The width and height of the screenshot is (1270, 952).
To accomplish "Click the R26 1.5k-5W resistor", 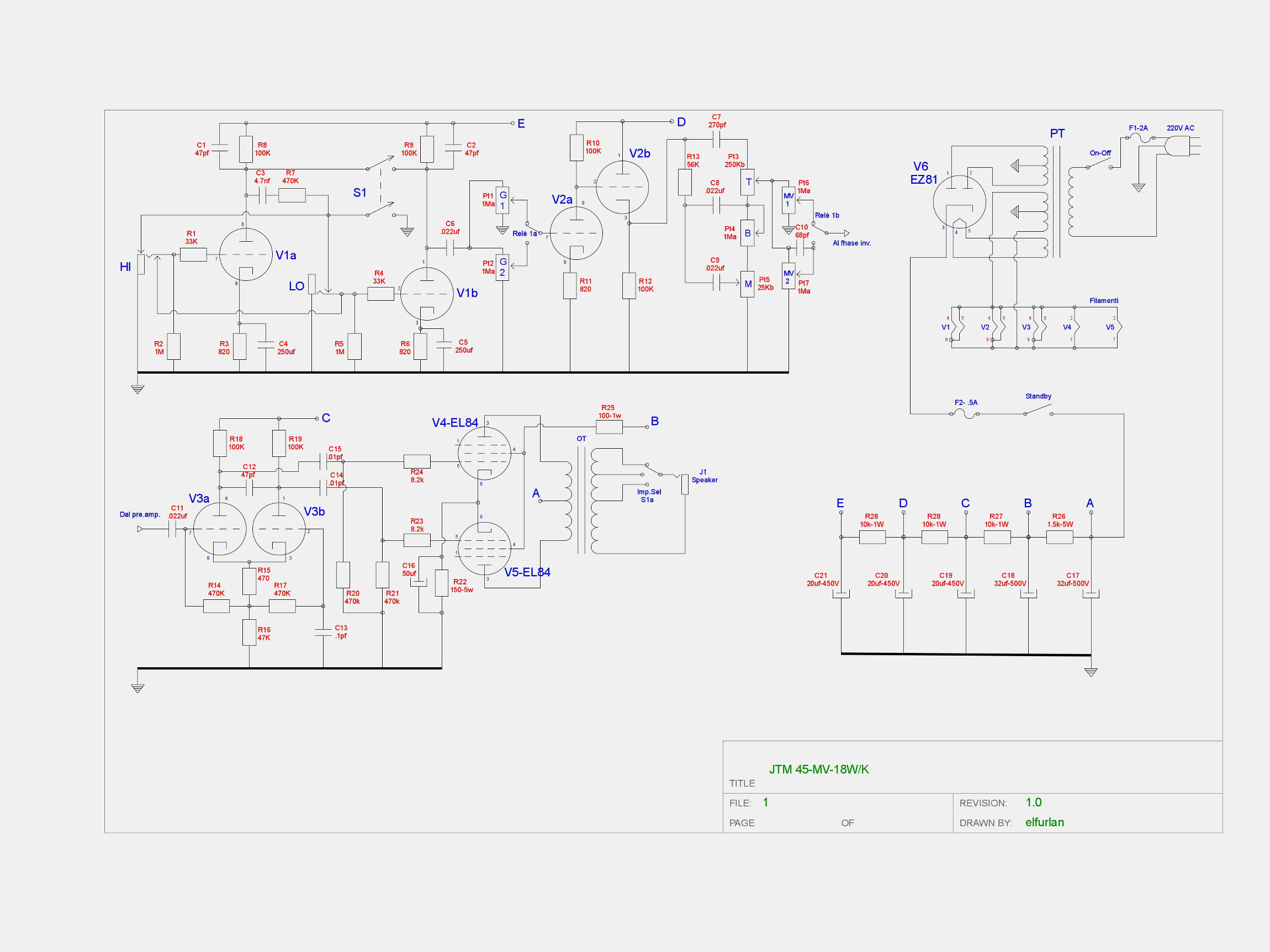I will 1059,537.
